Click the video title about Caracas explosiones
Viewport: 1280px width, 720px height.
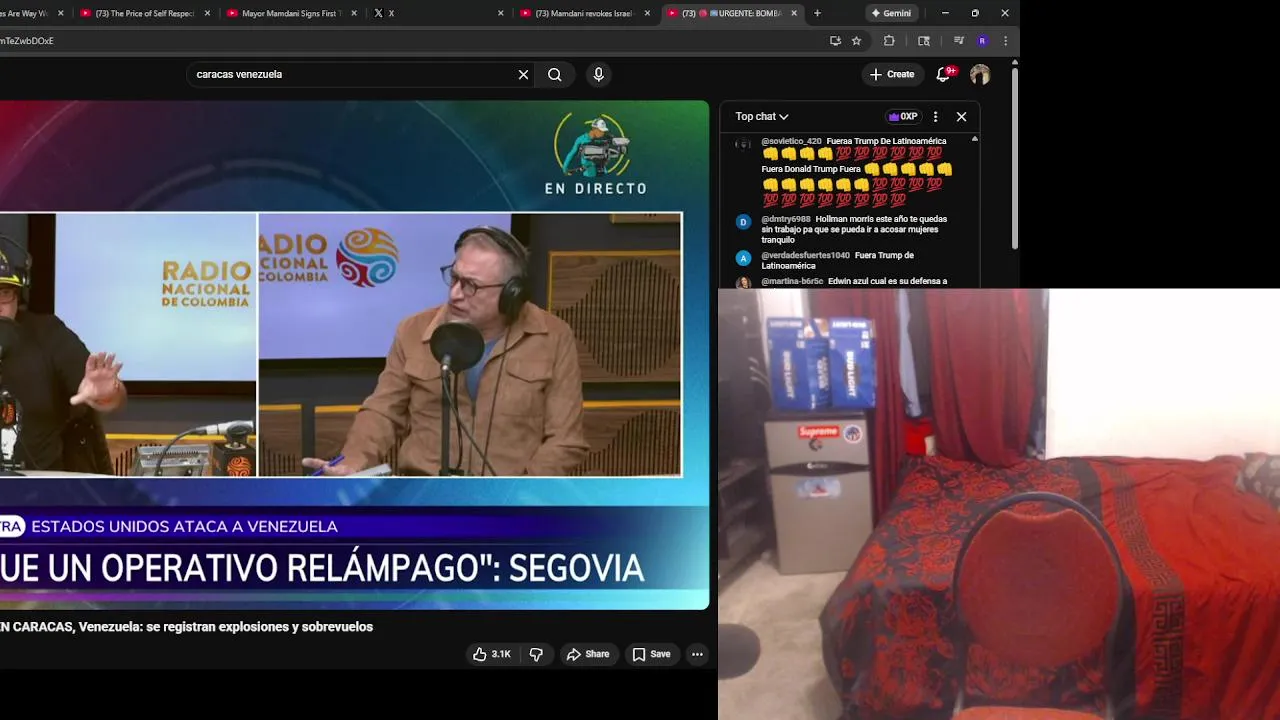pos(186,627)
